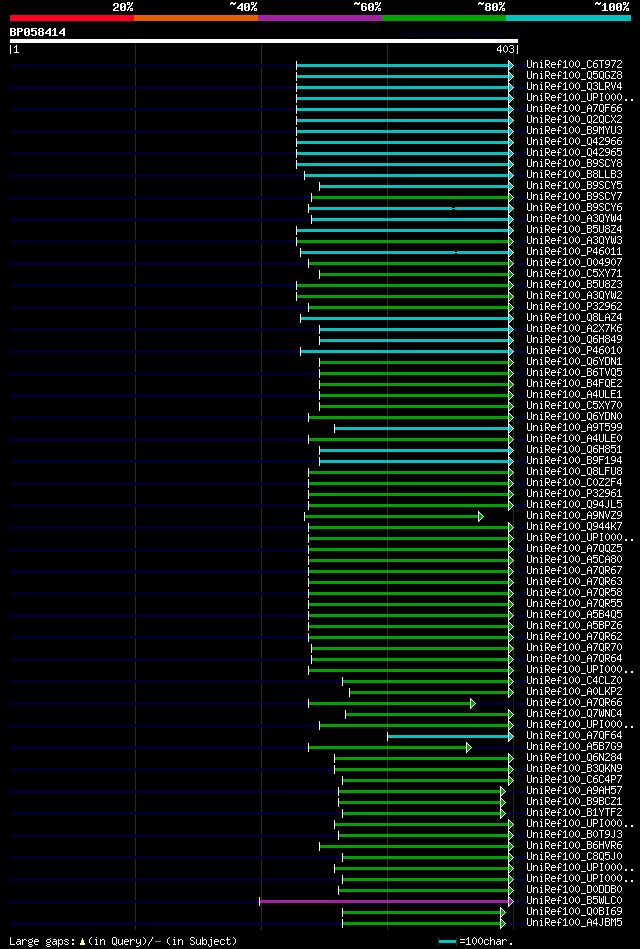Image resolution: width=640 pixels, height=949 pixels.
Task: Select the UniRef100_O04907 hit
Action: click(574, 263)
